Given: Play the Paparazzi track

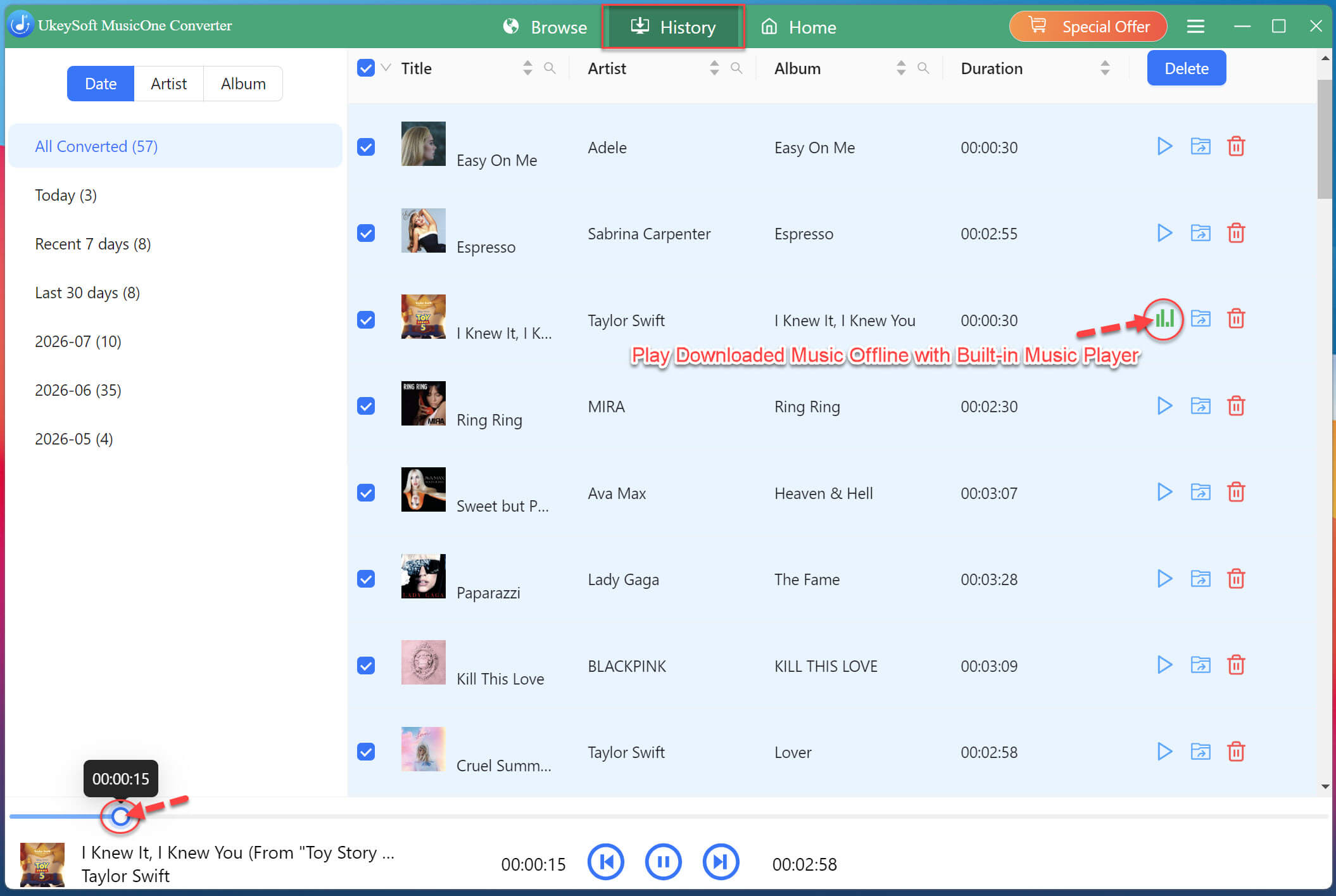Looking at the screenshot, I should 1164,579.
